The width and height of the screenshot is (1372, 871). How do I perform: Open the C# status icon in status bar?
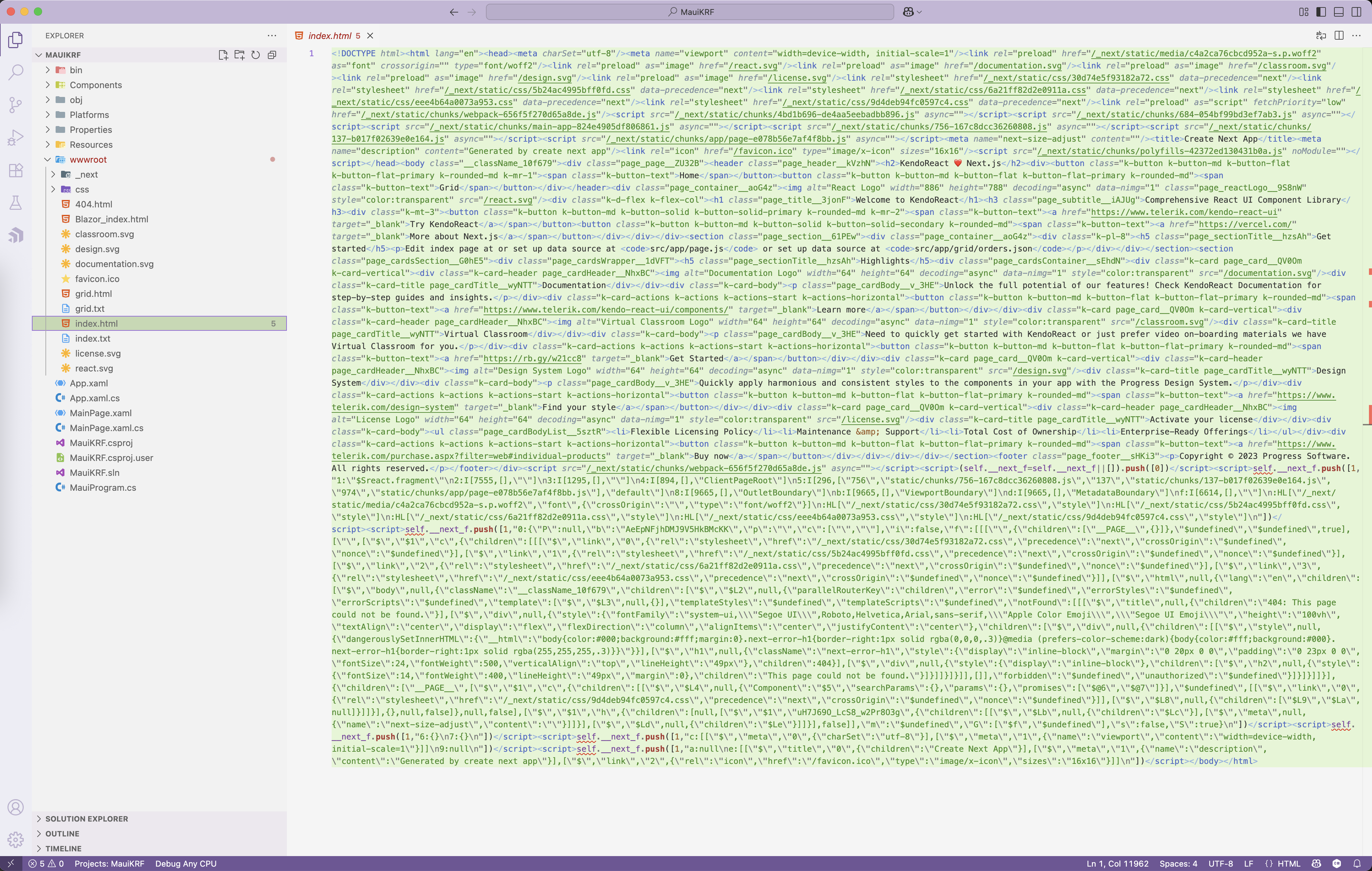pos(1337,864)
